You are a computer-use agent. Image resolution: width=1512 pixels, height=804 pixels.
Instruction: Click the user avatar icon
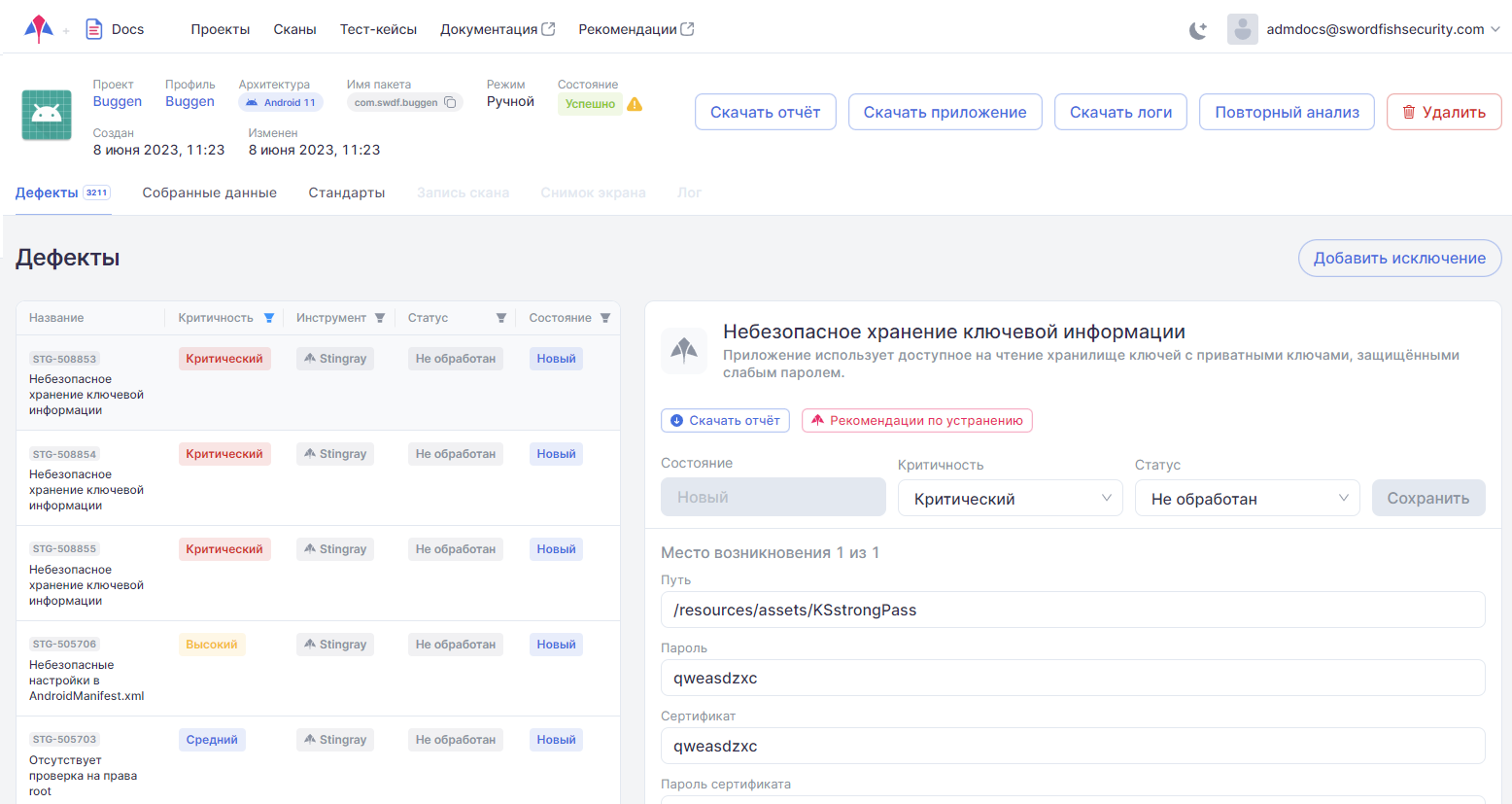1243,29
